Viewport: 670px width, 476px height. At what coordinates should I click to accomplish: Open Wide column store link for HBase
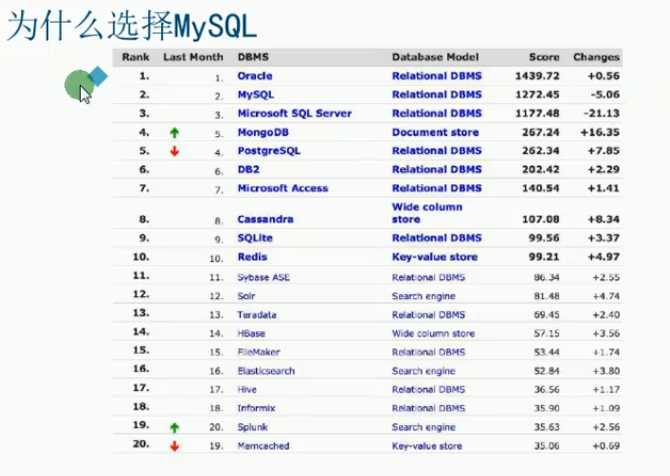click(x=433, y=334)
